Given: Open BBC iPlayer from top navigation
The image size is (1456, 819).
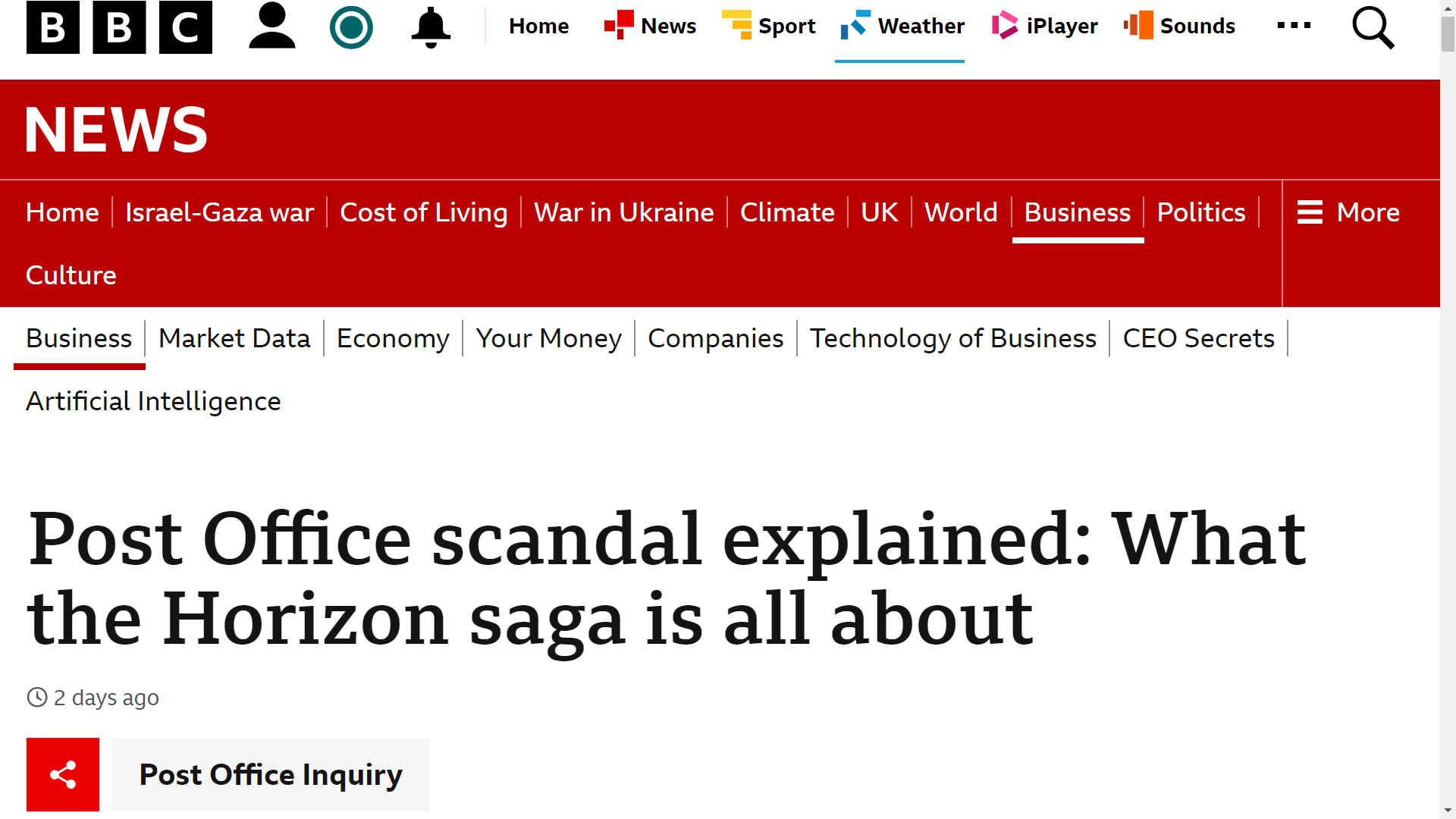Looking at the screenshot, I should [x=1045, y=26].
